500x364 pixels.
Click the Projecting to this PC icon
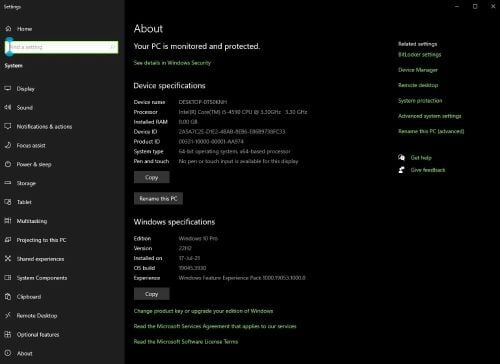coord(8,240)
